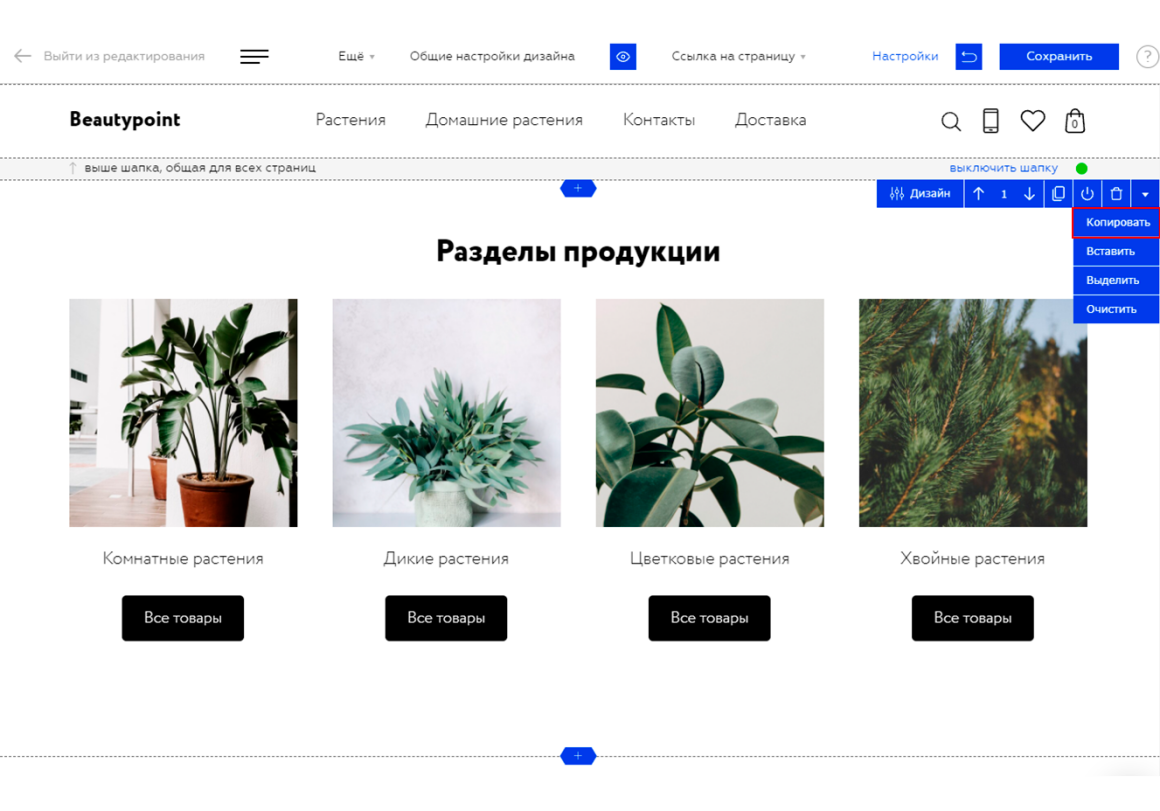Choose Очистить from the dropdown
The image size is (1160, 811).
(1116, 309)
